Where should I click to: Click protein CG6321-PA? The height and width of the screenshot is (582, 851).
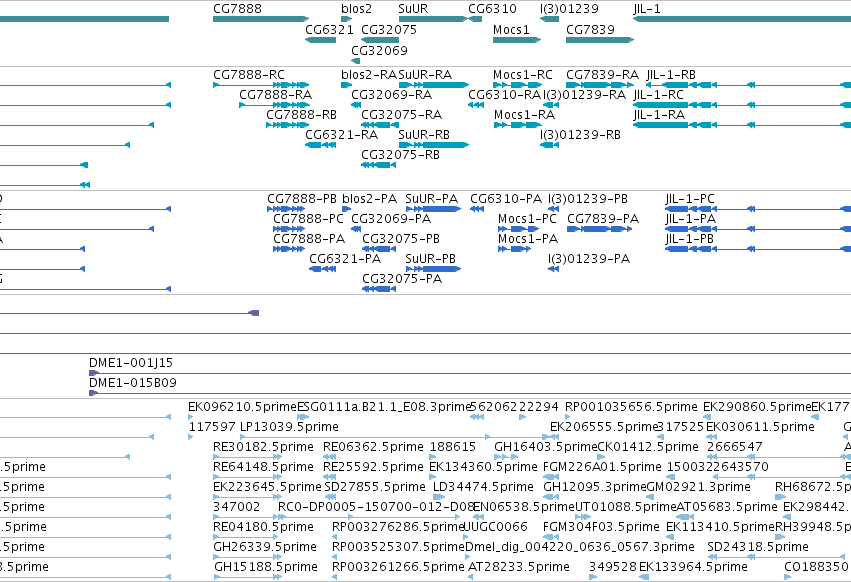pos(322,269)
